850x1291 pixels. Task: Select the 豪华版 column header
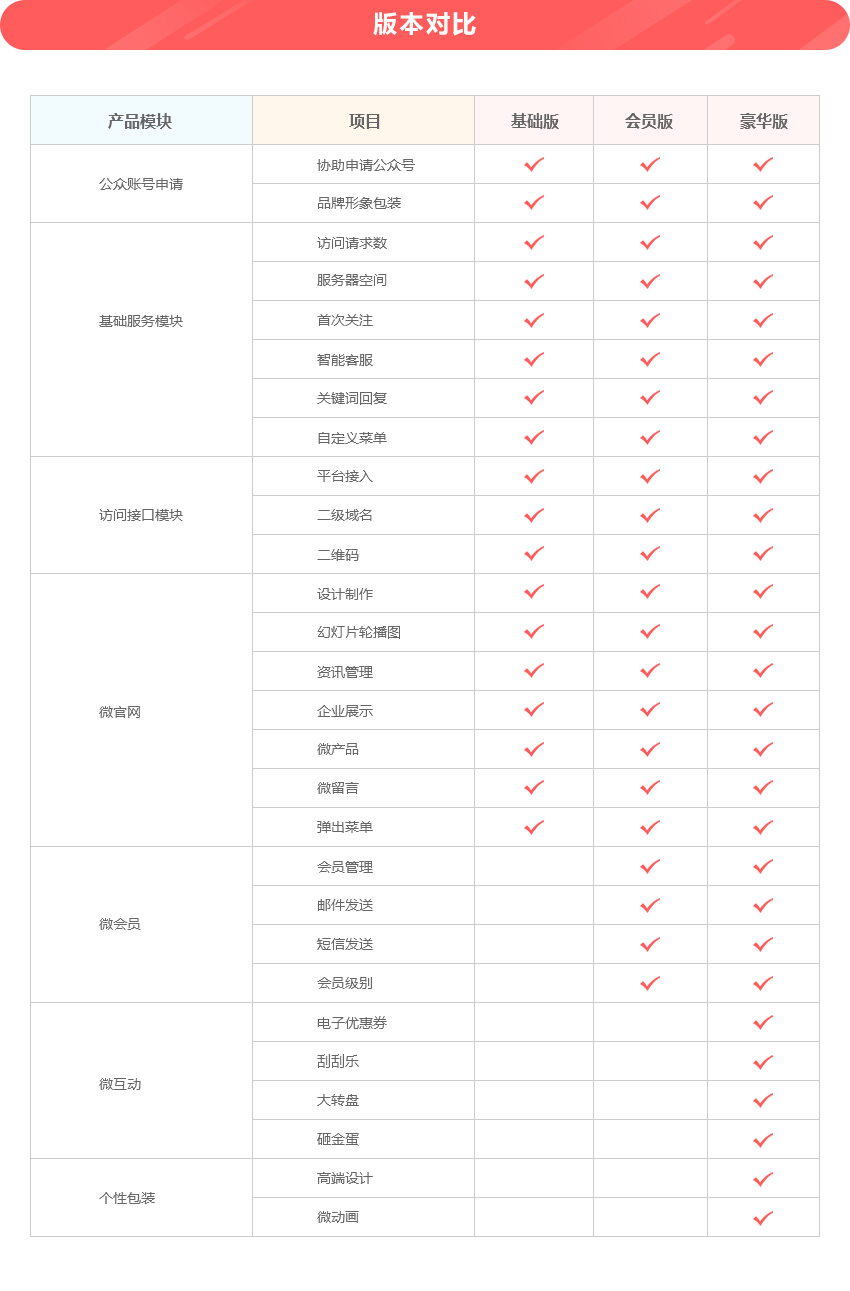tap(763, 121)
